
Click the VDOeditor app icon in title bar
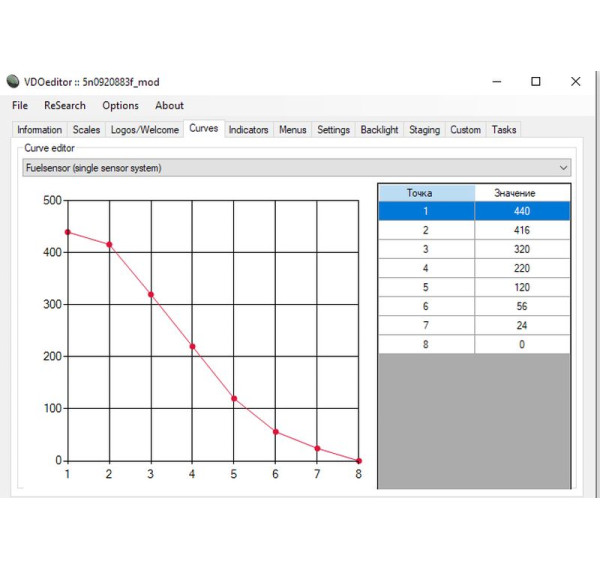13,82
